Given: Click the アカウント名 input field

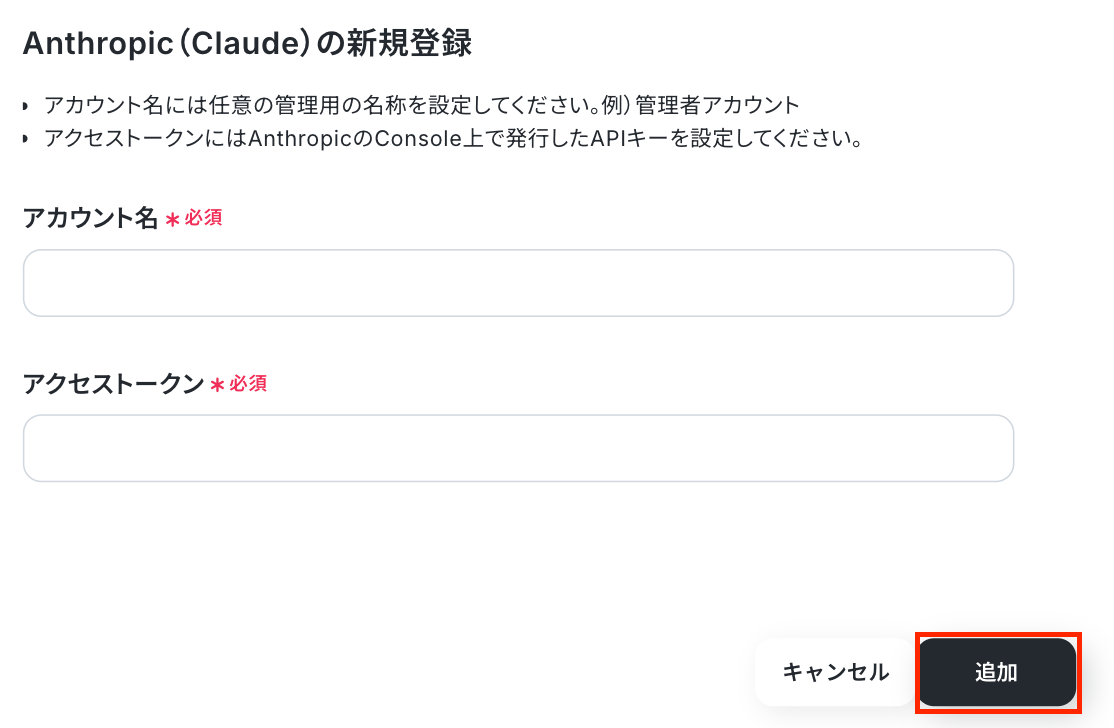Looking at the screenshot, I should [x=518, y=283].
